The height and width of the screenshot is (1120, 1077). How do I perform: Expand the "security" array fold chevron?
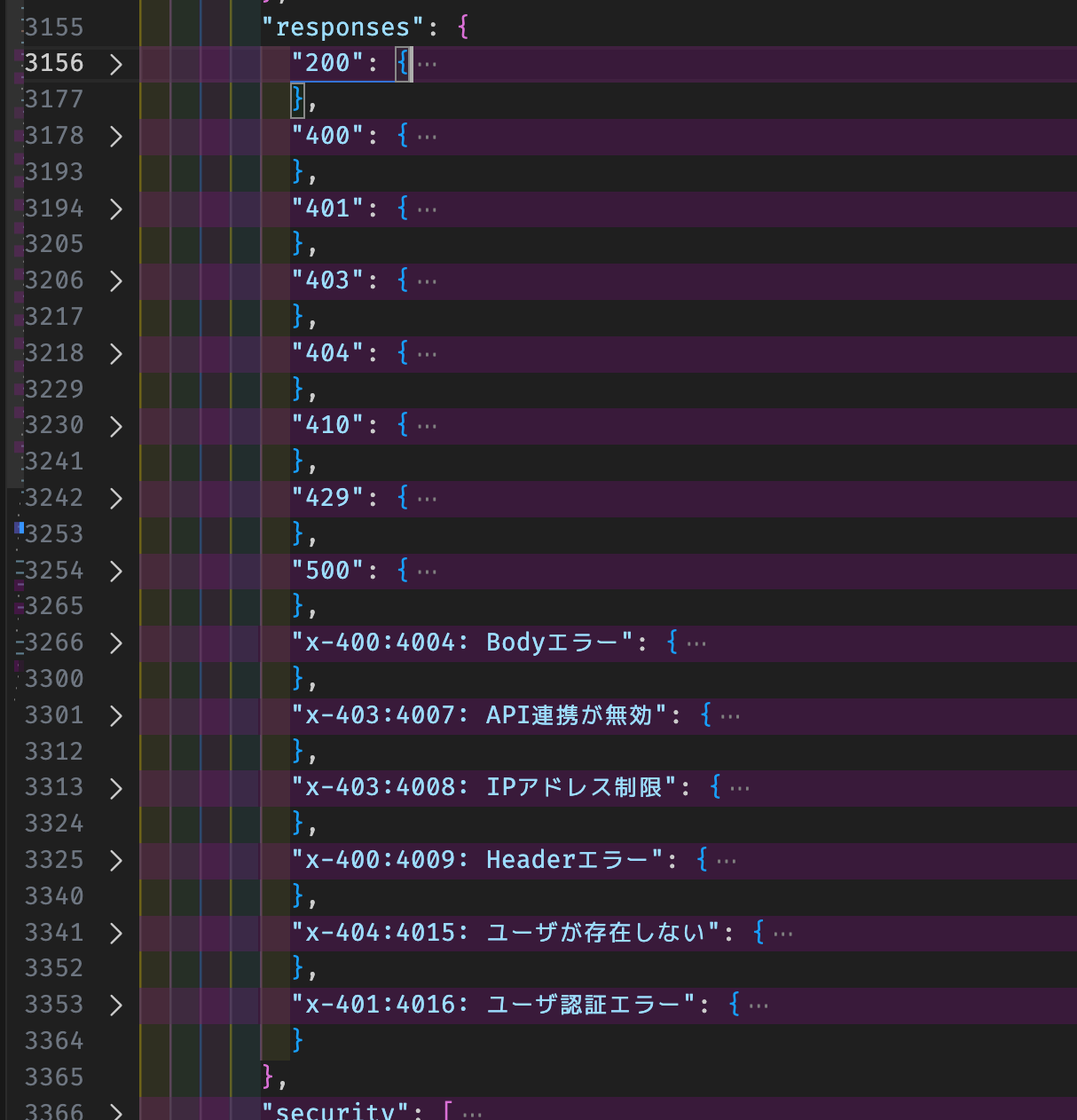coord(115,1111)
